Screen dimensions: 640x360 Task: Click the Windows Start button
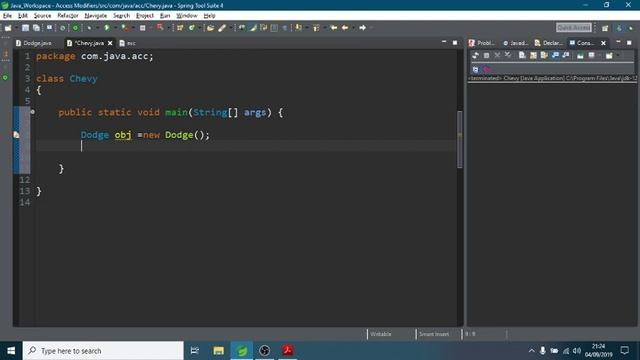pyautogui.click(x=11, y=351)
